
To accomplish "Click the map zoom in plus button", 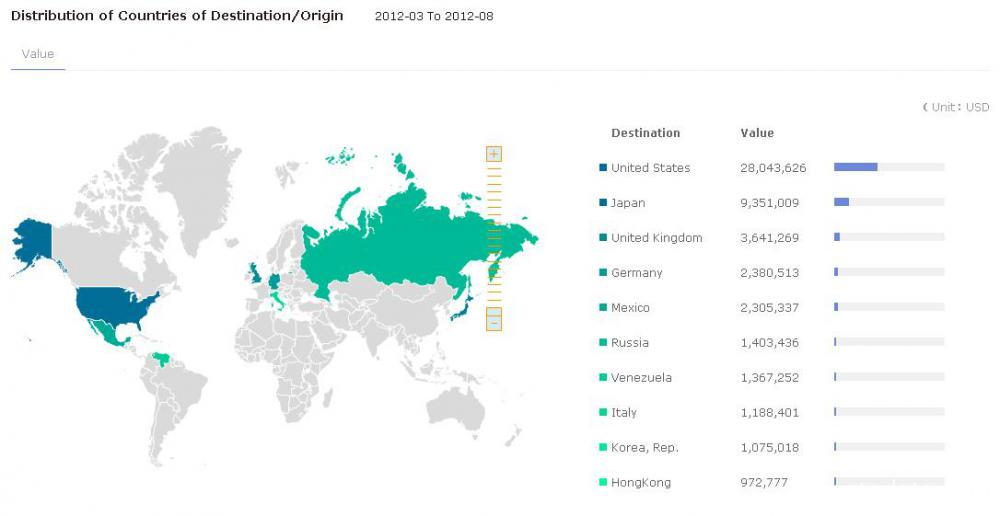I will click(494, 154).
